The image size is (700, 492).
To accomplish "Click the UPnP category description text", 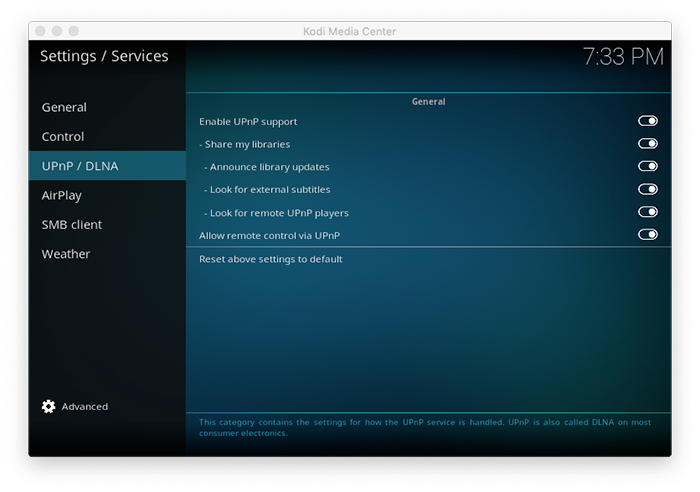I will pyautogui.click(x=425, y=428).
